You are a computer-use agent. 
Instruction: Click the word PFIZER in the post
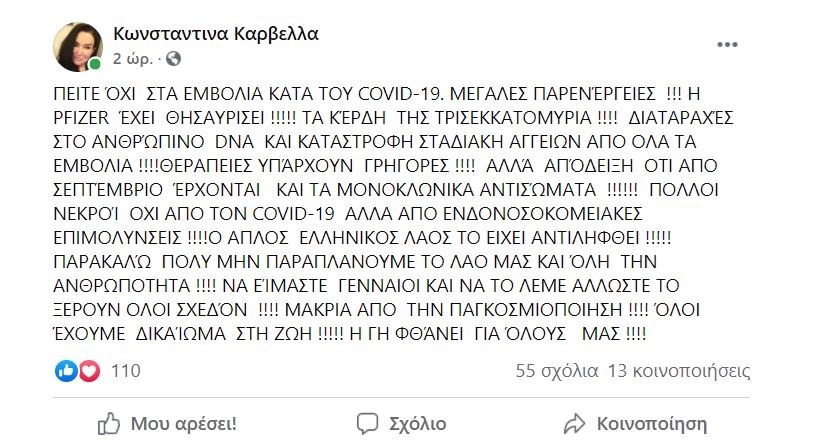[x=82, y=115]
